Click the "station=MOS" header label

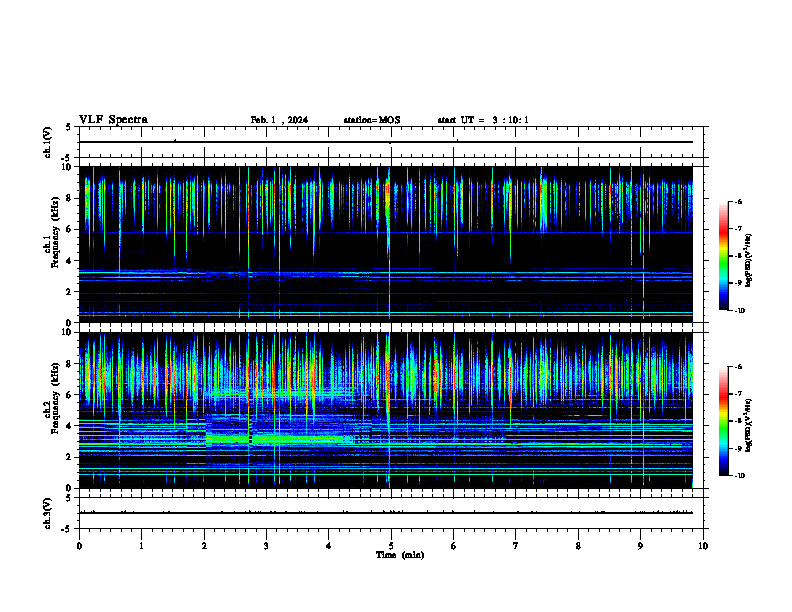(x=372, y=120)
